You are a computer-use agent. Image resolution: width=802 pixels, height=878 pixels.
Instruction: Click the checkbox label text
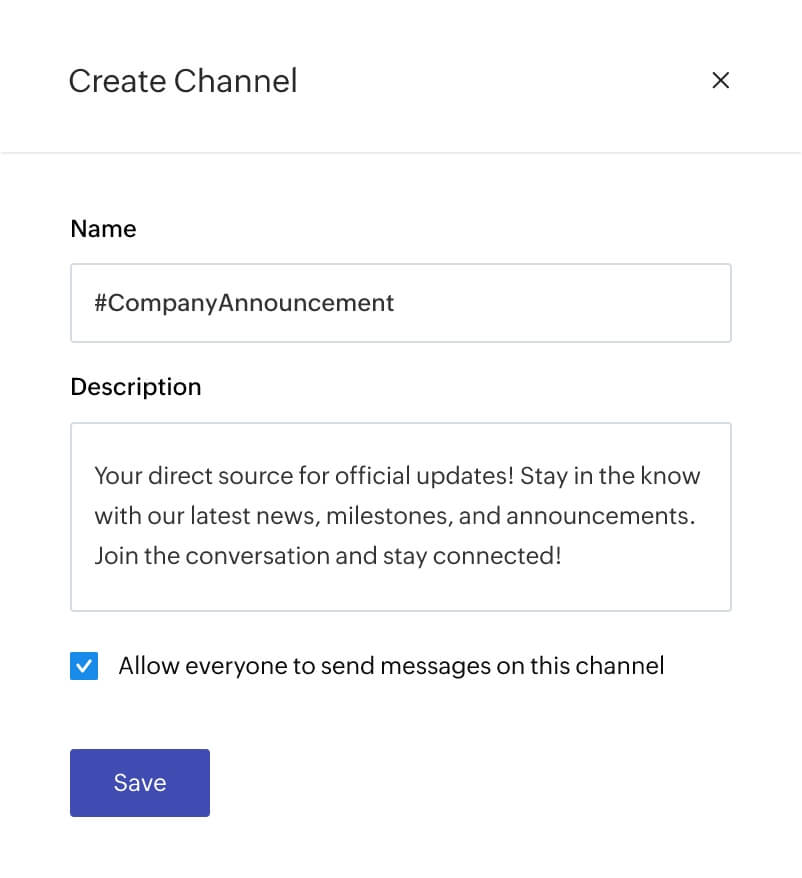[390, 665]
